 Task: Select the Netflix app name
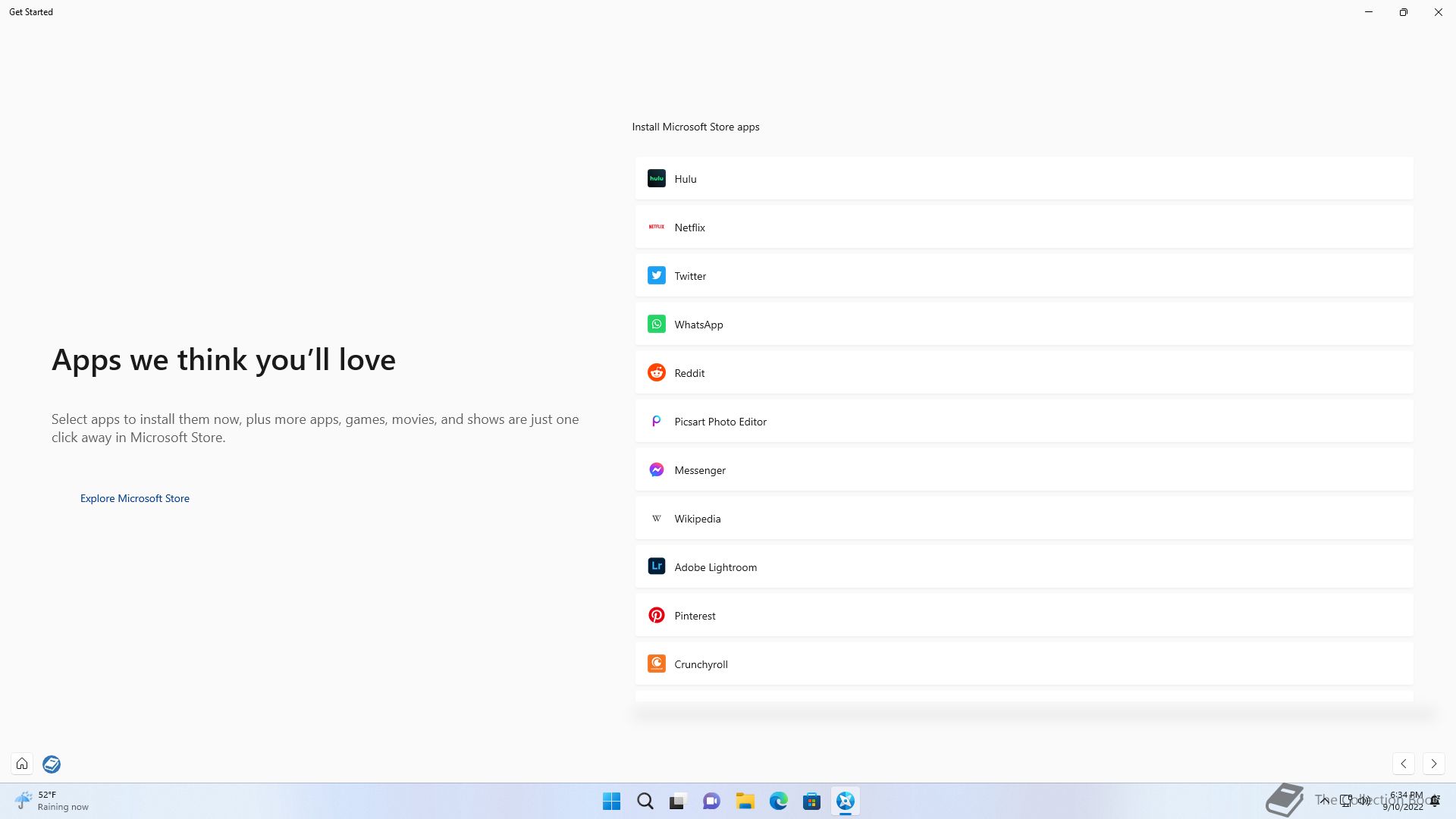tap(689, 227)
